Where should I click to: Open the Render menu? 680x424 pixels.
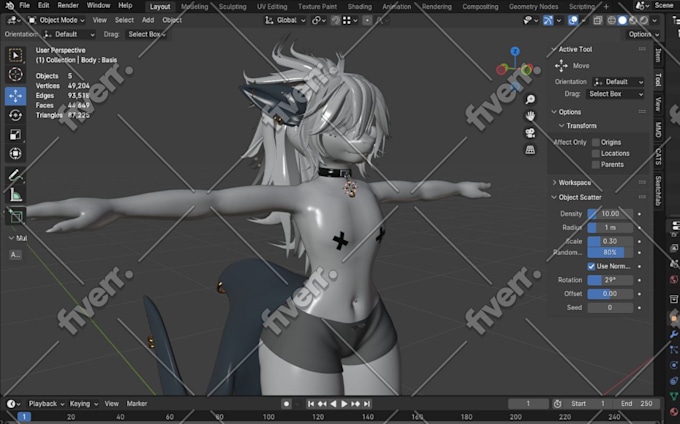point(68,6)
